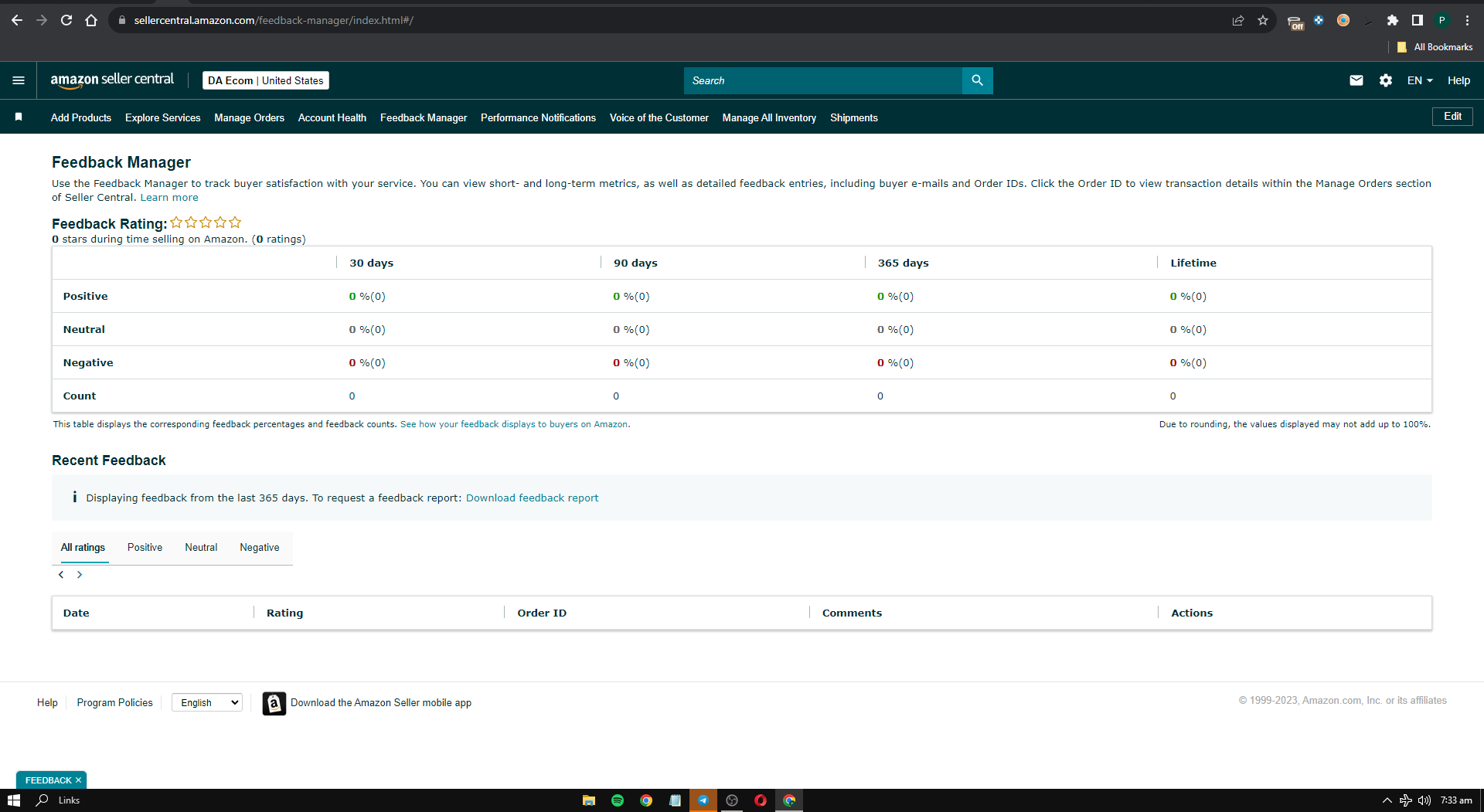Click the FEEDBACK tab button

click(48, 780)
